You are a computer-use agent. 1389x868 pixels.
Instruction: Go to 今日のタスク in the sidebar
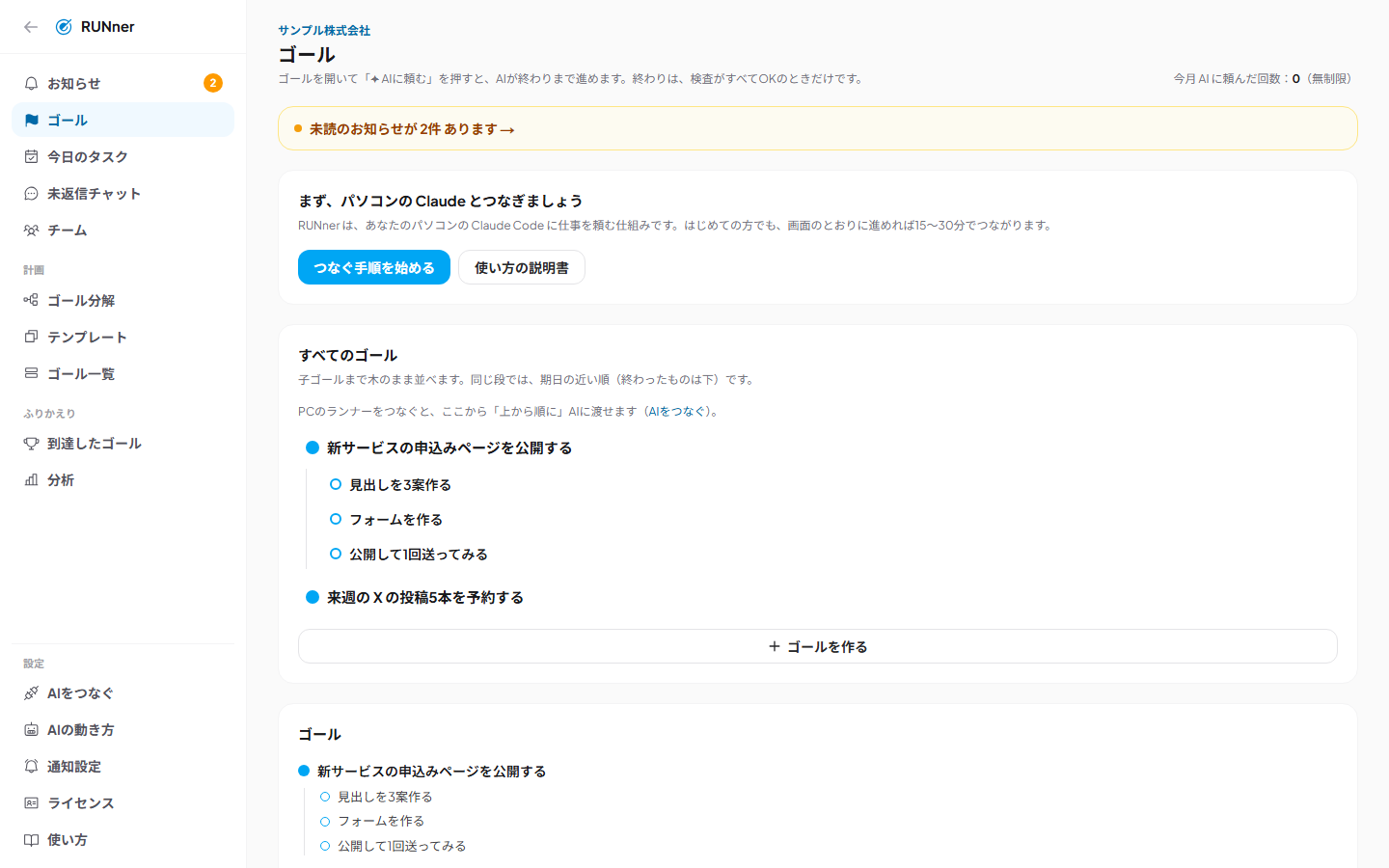point(123,157)
